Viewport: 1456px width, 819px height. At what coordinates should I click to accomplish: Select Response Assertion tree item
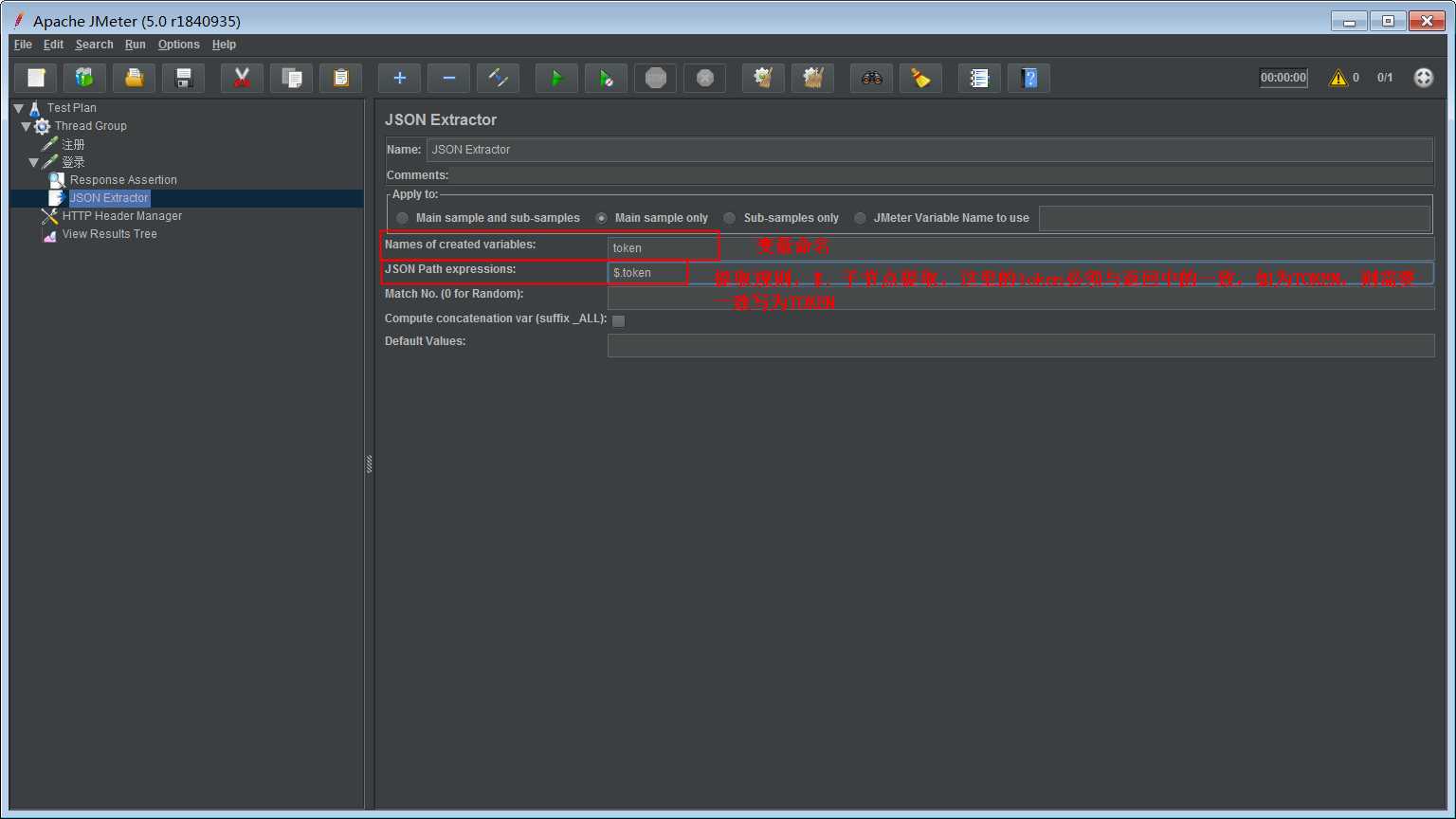123,180
